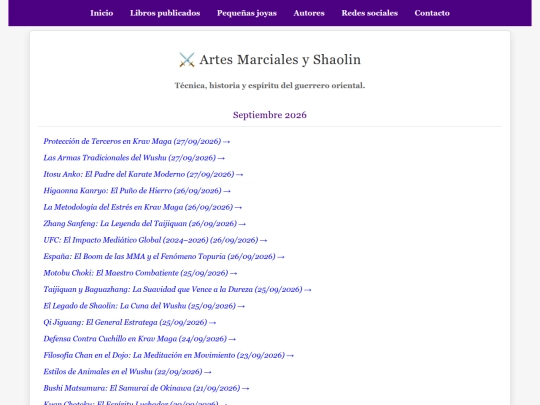
Task: Open Higaonna Kanryo: El Puño de Hierro
Action: click(137, 191)
